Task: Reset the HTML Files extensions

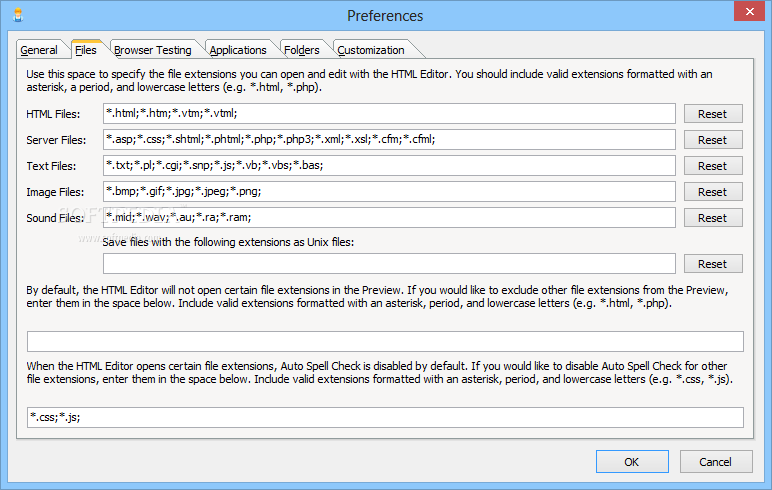Action: click(712, 114)
